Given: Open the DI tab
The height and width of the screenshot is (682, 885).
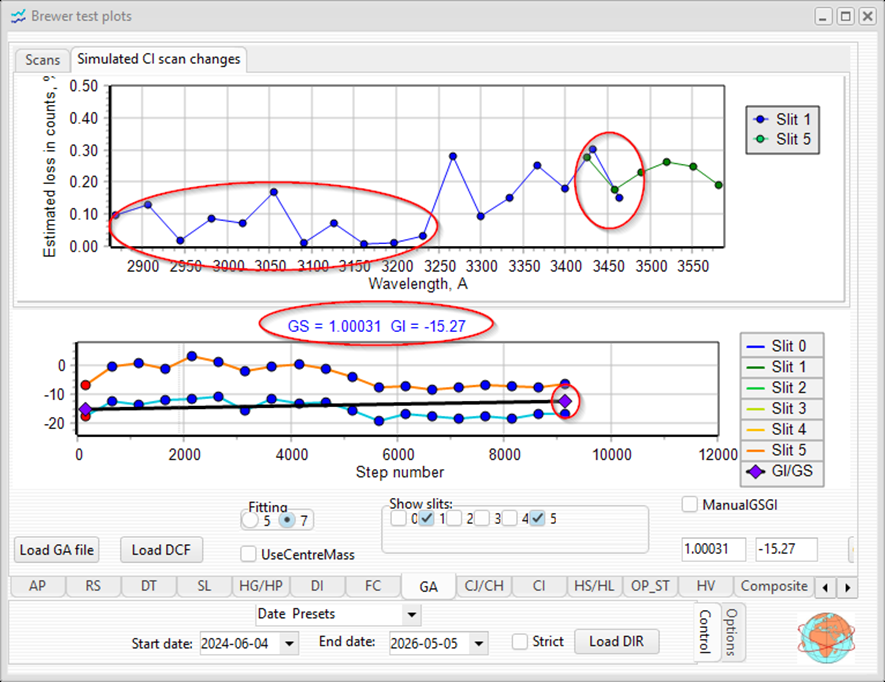Looking at the screenshot, I should [x=317, y=586].
